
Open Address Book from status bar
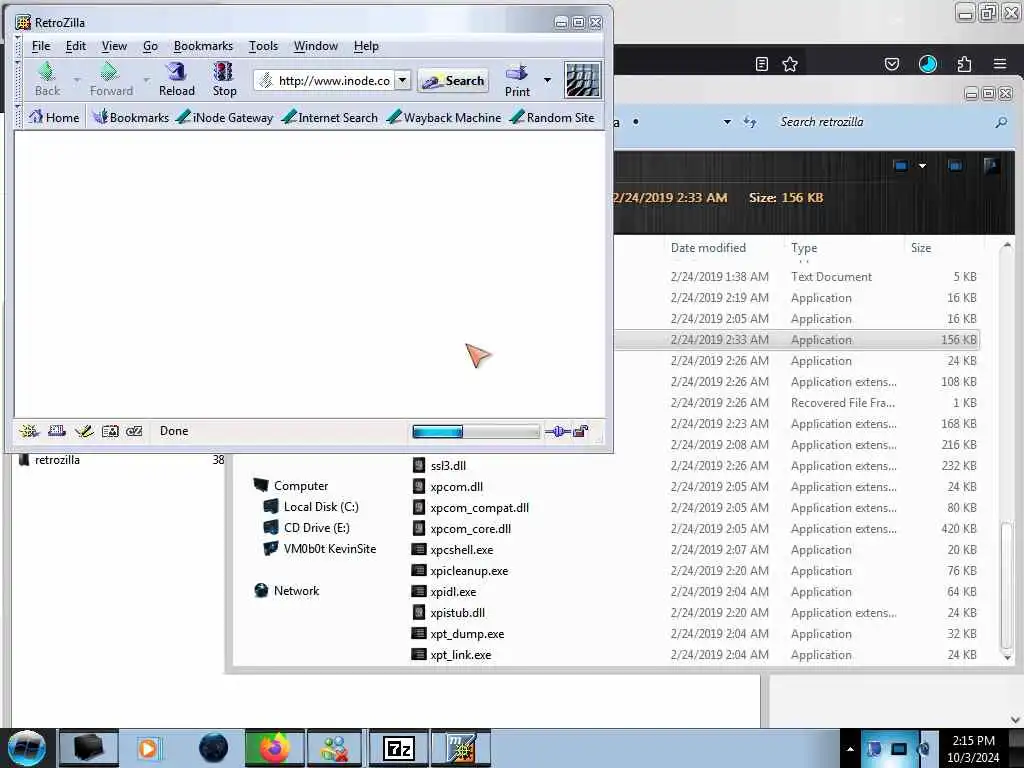pos(110,431)
